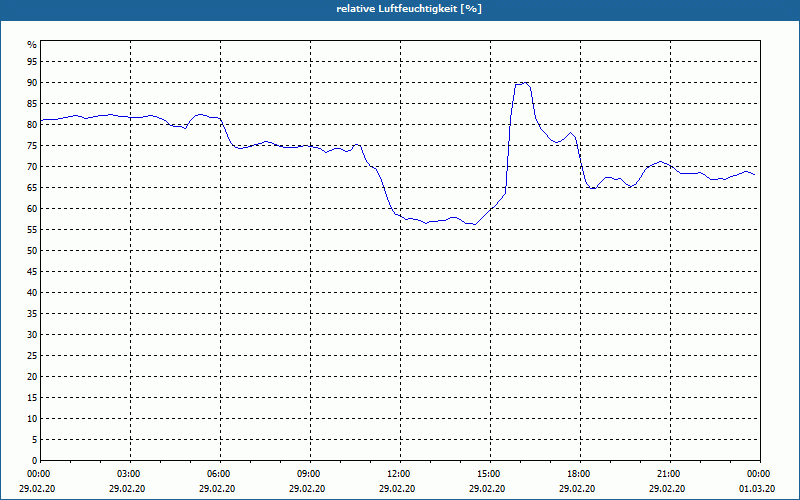Click the y-axis value '65'

tap(32, 188)
